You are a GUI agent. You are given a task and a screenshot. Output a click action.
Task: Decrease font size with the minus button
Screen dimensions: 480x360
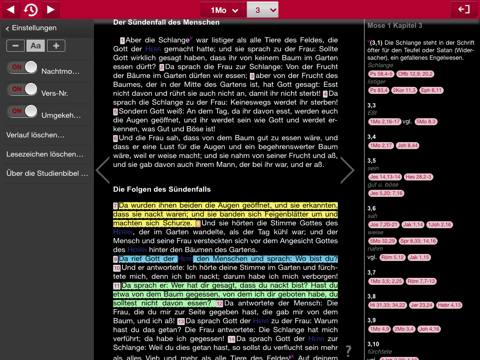pos(15,46)
